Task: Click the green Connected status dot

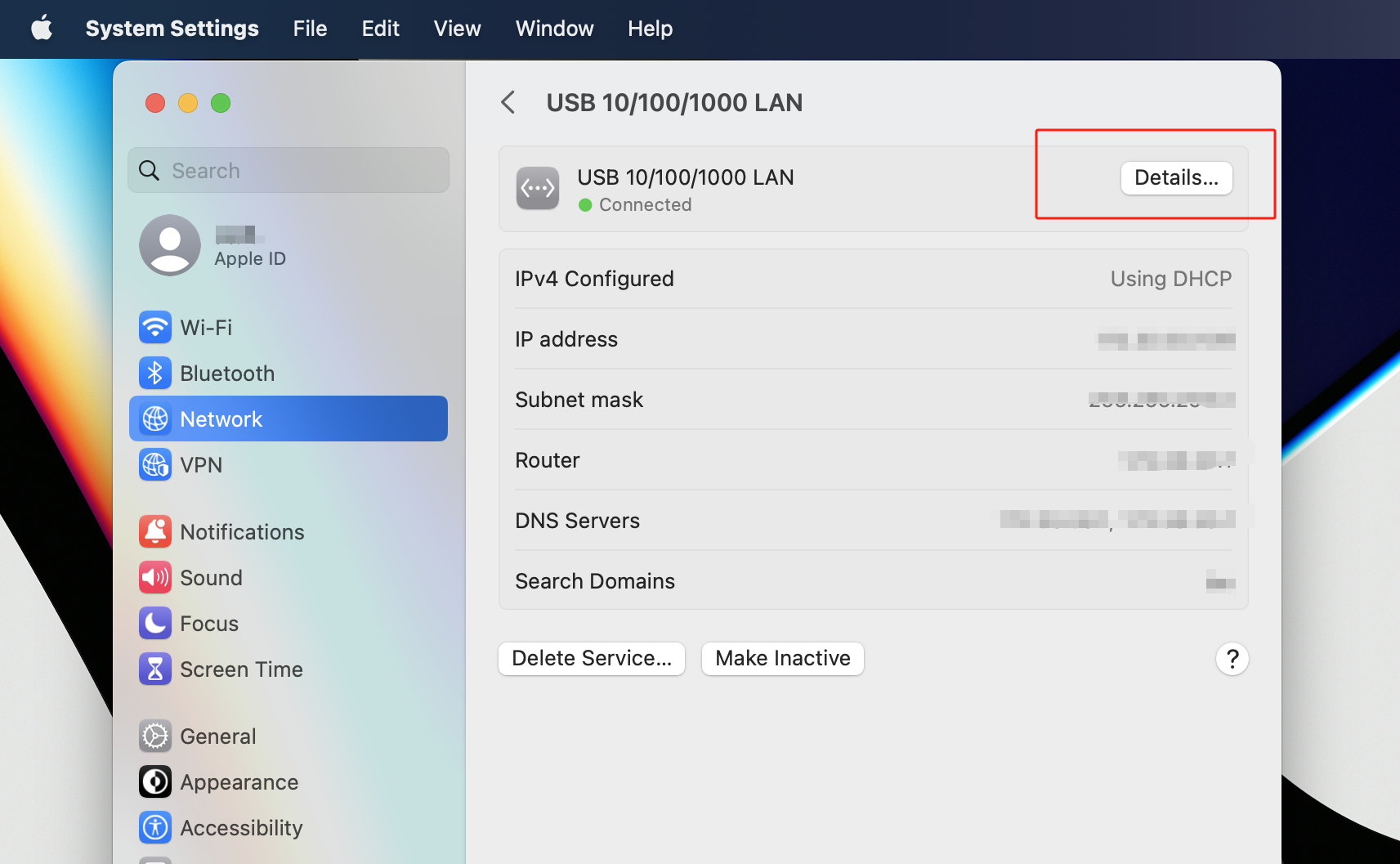Action: point(585,205)
